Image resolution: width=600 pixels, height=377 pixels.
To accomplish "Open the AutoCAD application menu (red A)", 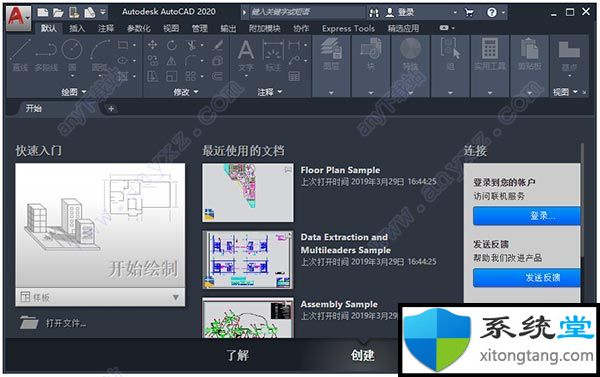I will coord(18,17).
